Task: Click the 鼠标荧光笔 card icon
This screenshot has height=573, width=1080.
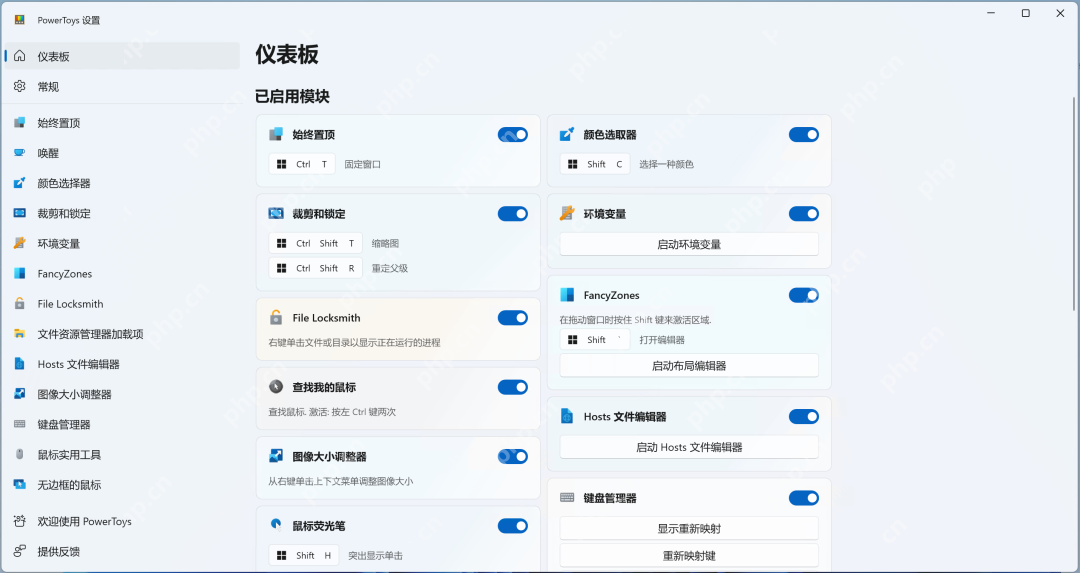Action: (x=276, y=525)
